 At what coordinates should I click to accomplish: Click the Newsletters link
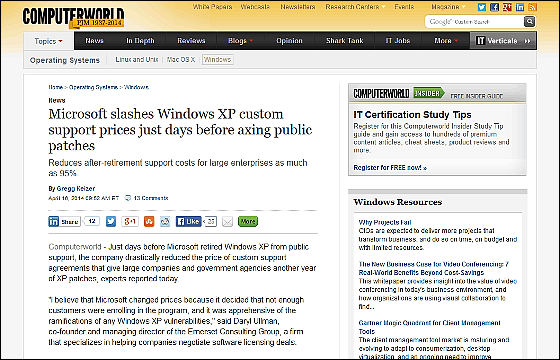tap(298, 7)
